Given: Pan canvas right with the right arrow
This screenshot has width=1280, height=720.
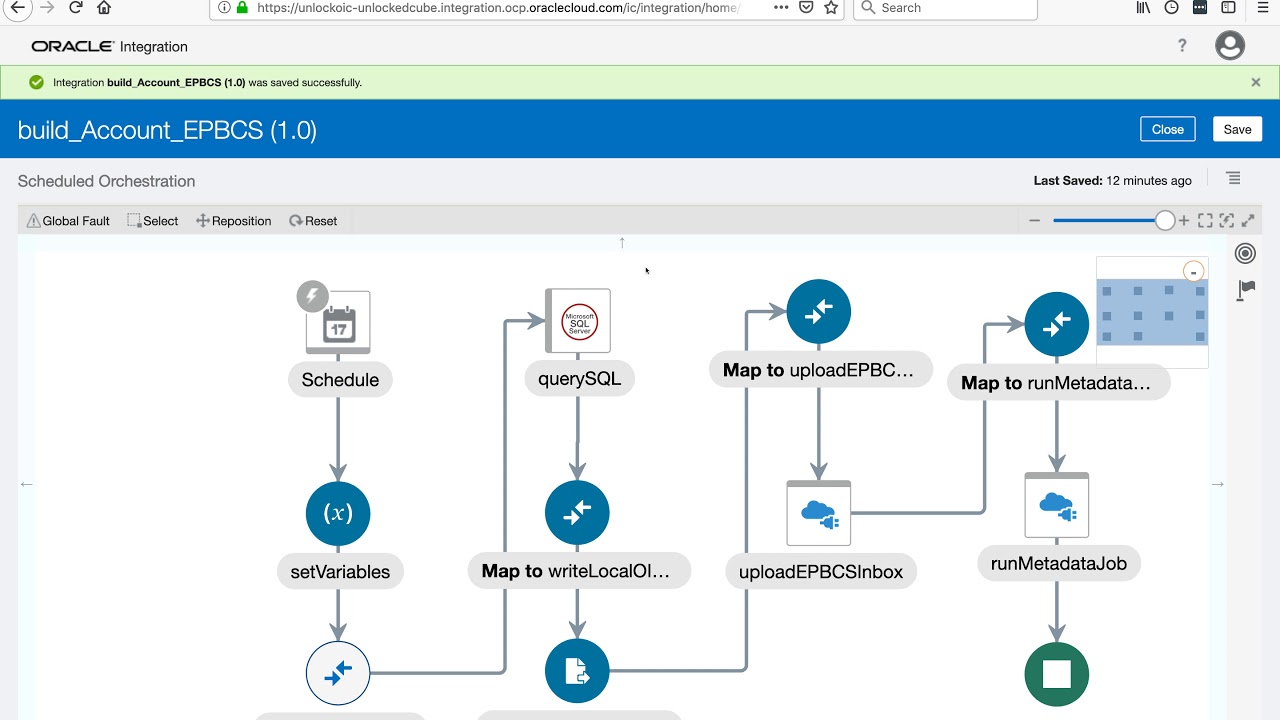Looking at the screenshot, I should 1217,484.
